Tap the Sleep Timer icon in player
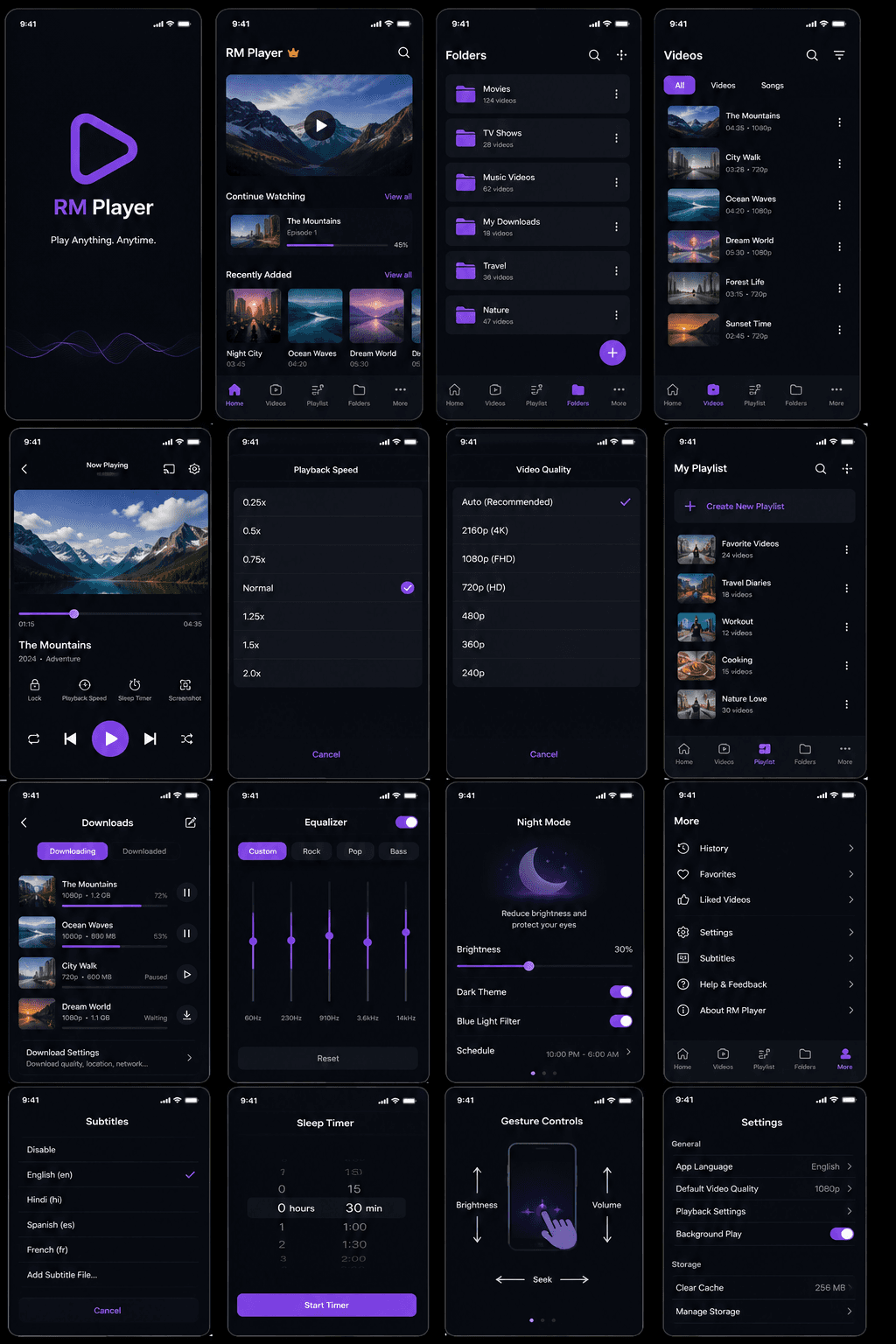The width and height of the screenshot is (896, 1344). 135,685
